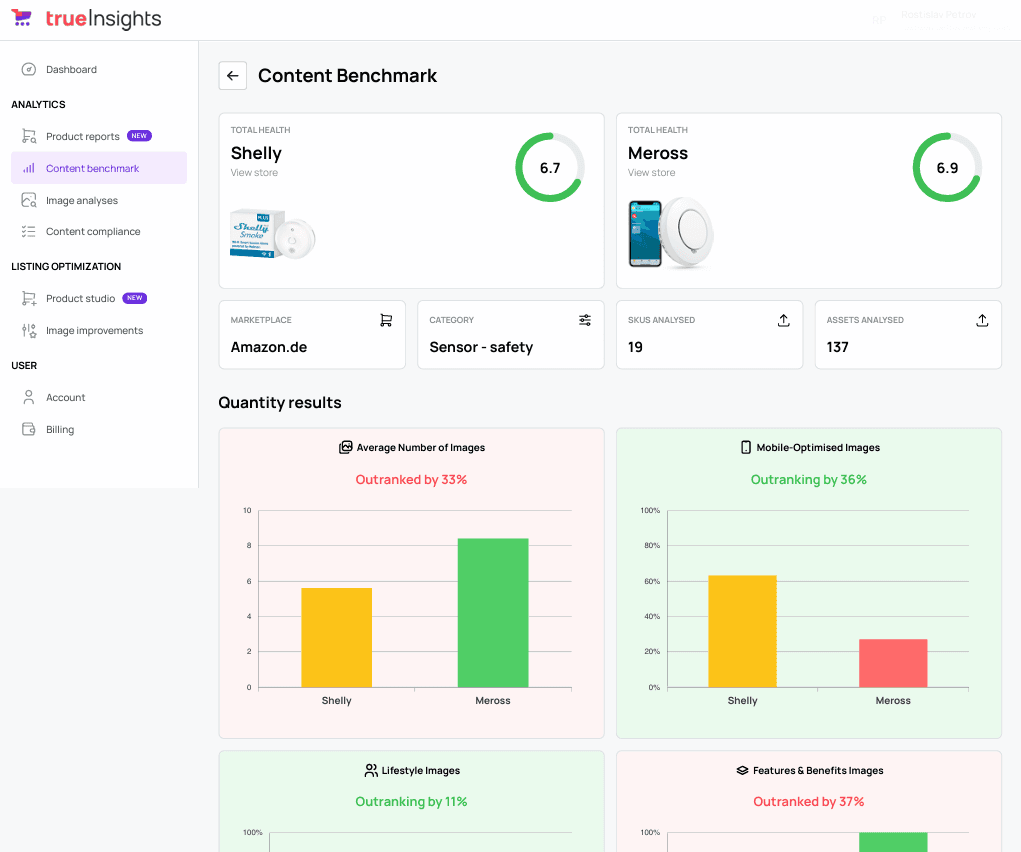This screenshot has height=852, width=1021.
Task: Click the Image improvements sliders icon
Action: pos(29,330)
